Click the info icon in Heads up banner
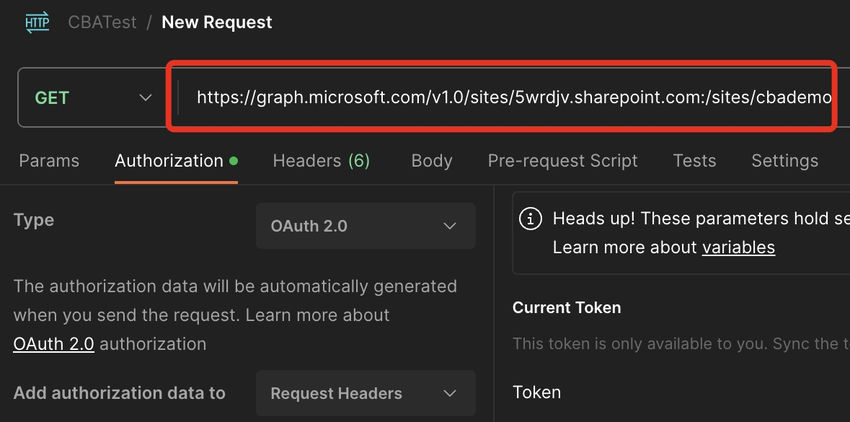Viewport: 850px width, 422px height. tap(533, 218)
